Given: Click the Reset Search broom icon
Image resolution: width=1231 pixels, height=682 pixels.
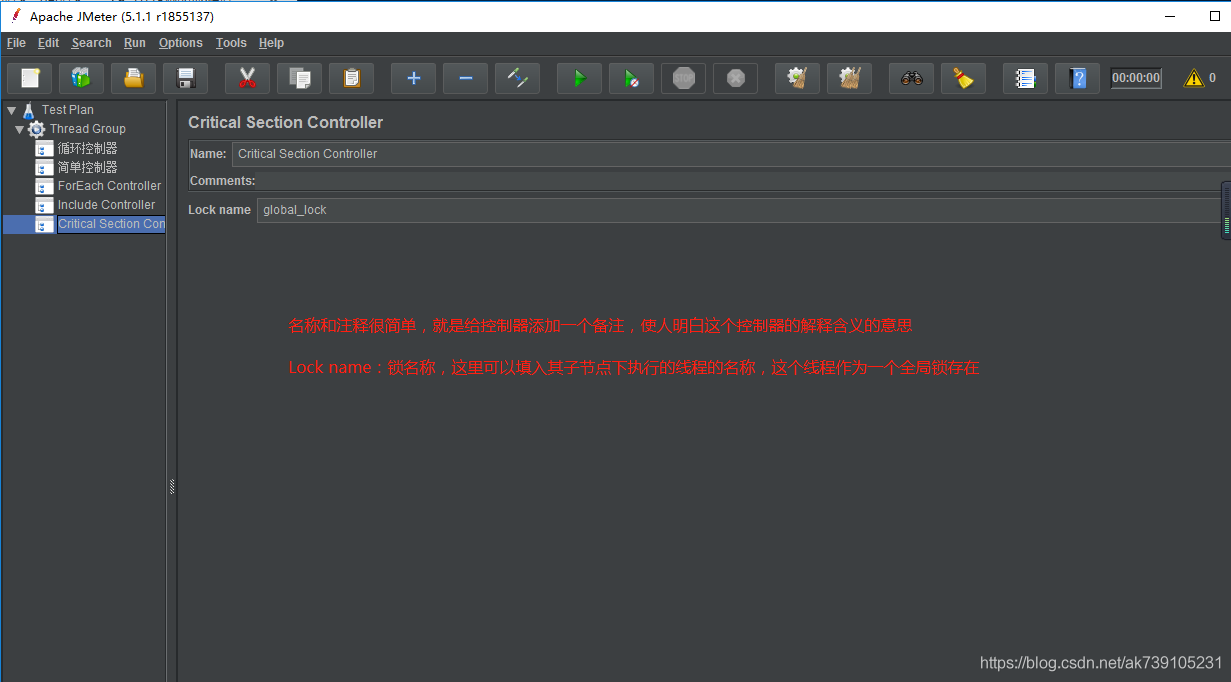Looking at the screenshot, I should pyautogui.click(x=964, y=78).
